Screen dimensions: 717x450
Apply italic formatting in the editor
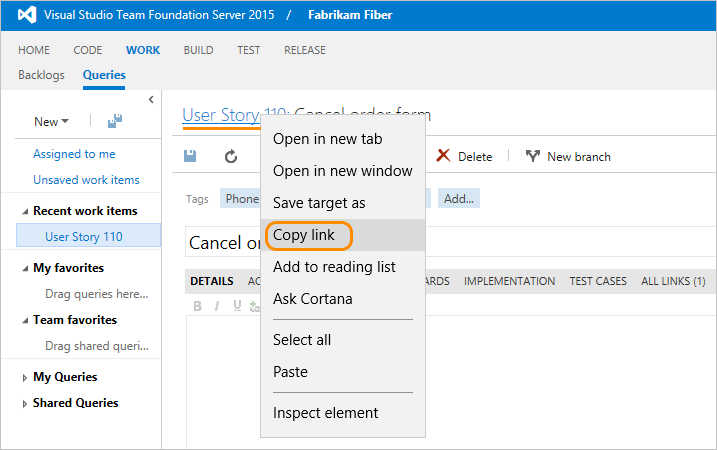(217, 306)
